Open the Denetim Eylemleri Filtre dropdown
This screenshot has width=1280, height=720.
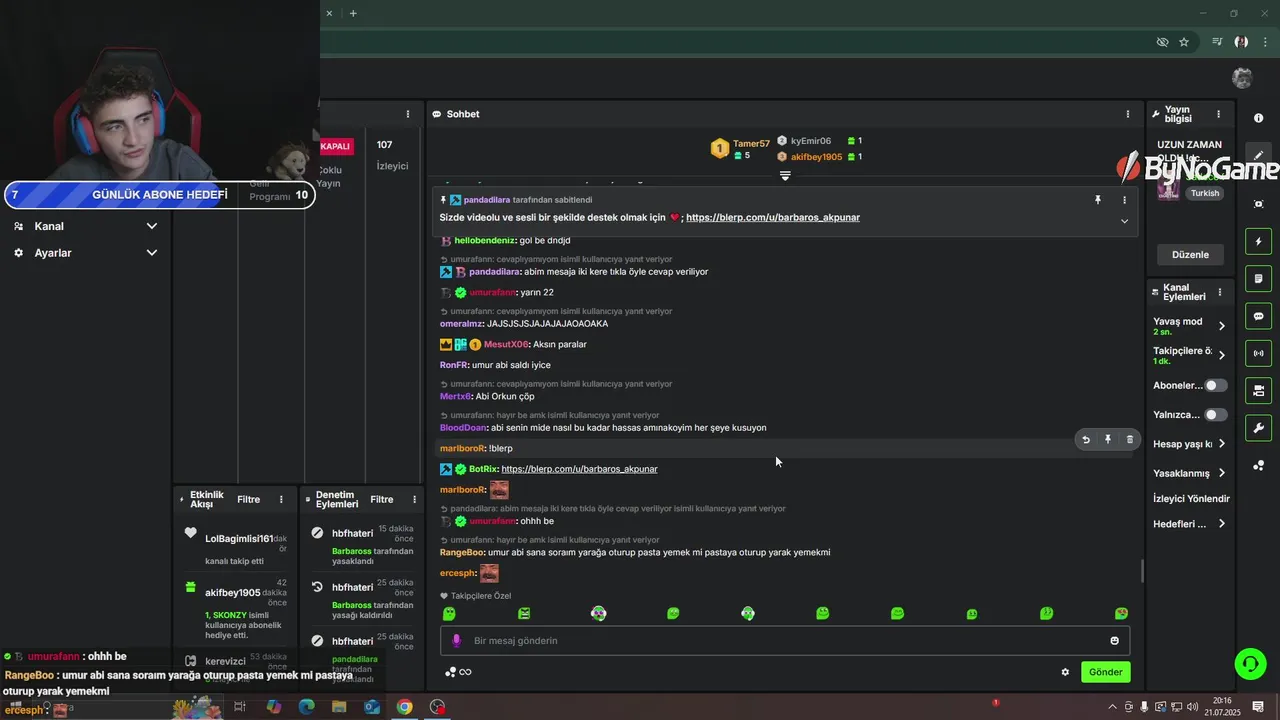click(x=382, y=499)
